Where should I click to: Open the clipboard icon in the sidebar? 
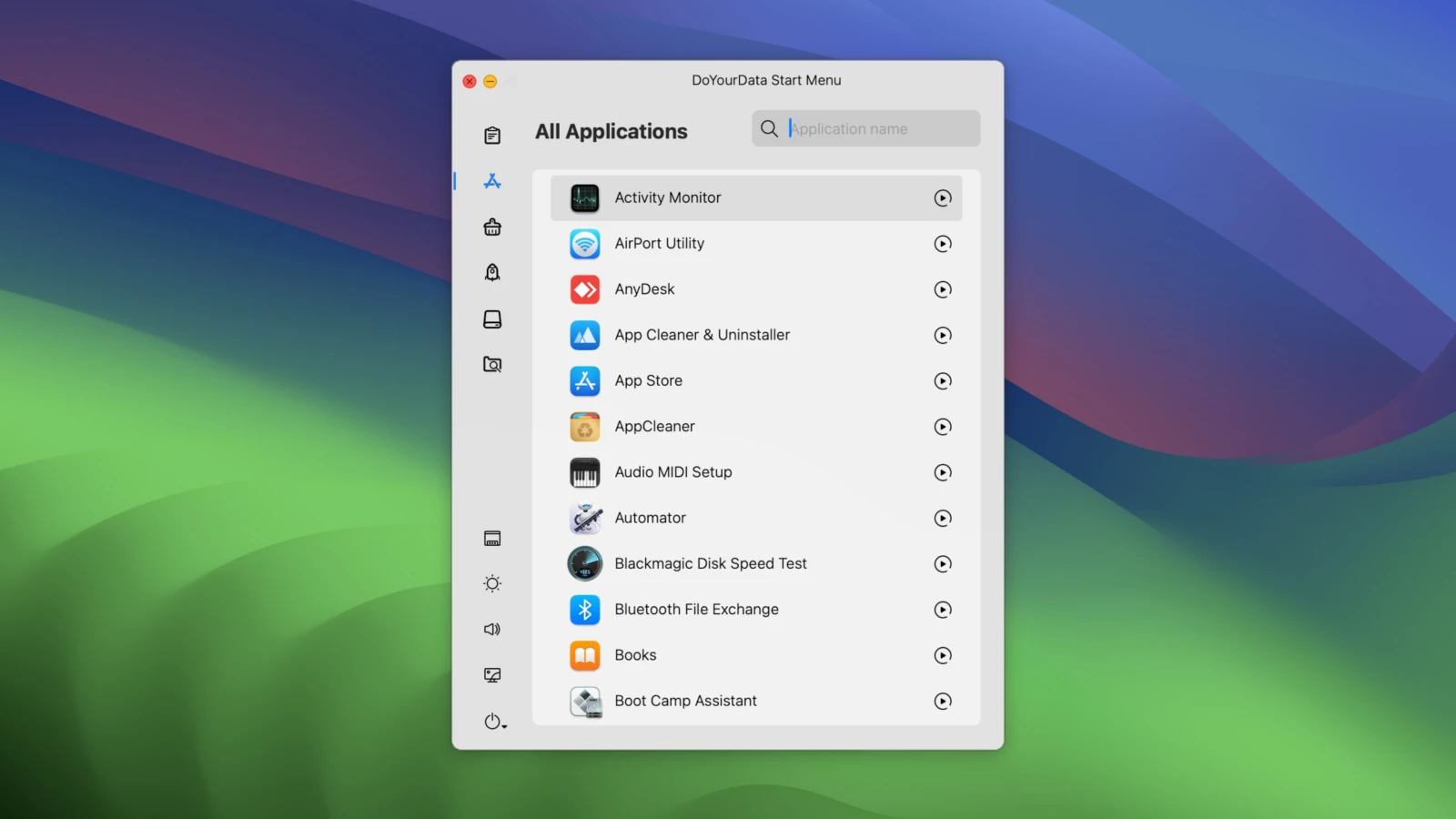pos(492,136)
